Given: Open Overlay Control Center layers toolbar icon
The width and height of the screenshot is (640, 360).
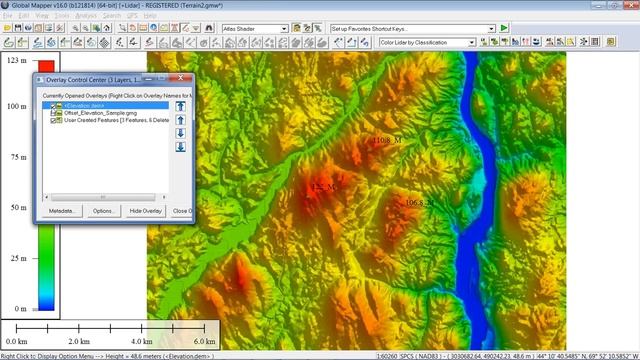Looking at the screenshot, I should pos(49,28).
